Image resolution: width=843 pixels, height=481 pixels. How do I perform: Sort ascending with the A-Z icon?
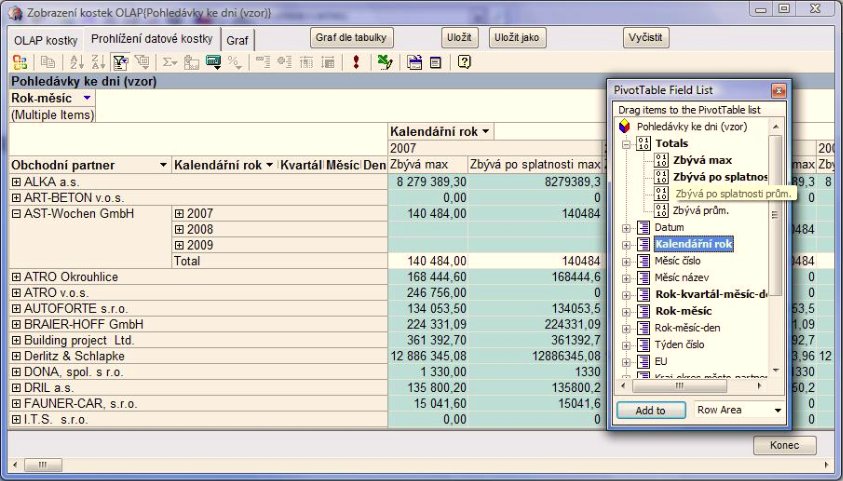77,62
